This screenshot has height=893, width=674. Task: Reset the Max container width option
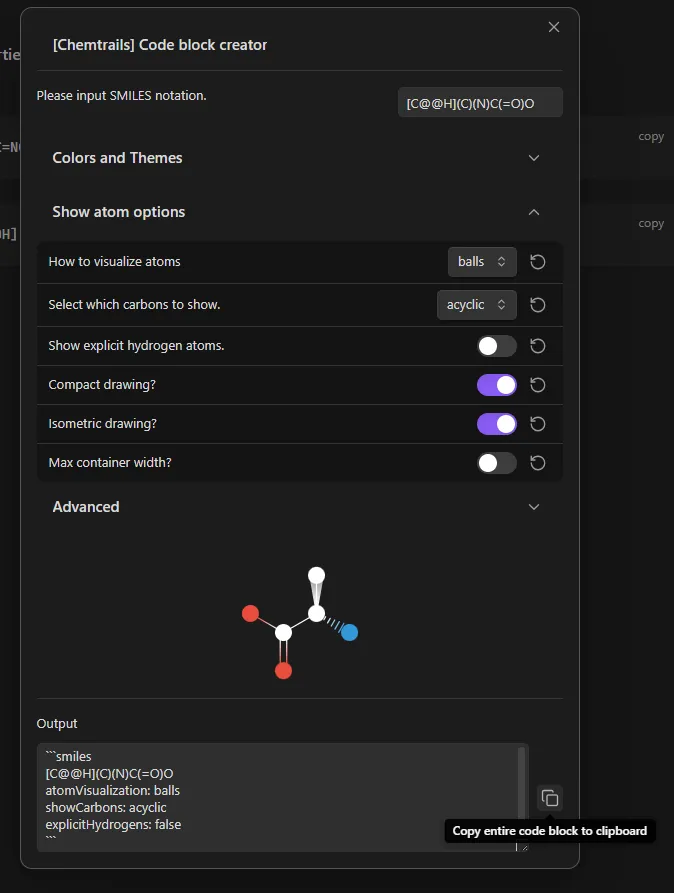pyautogui.click(x=538, y=462)
